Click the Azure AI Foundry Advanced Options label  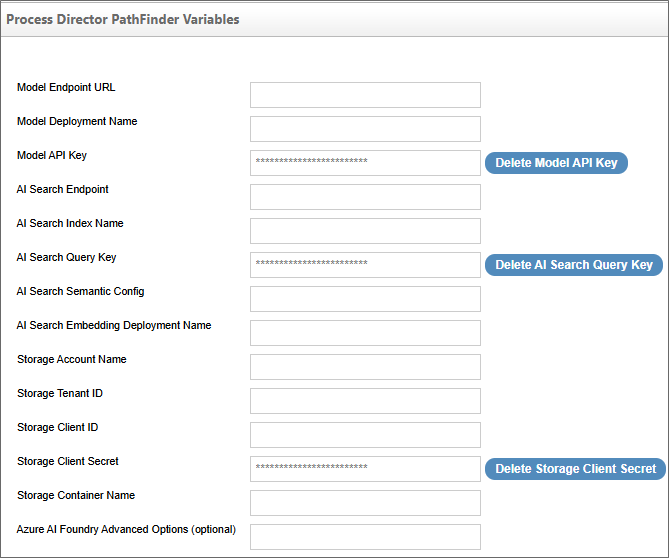[x=126, y=529]
